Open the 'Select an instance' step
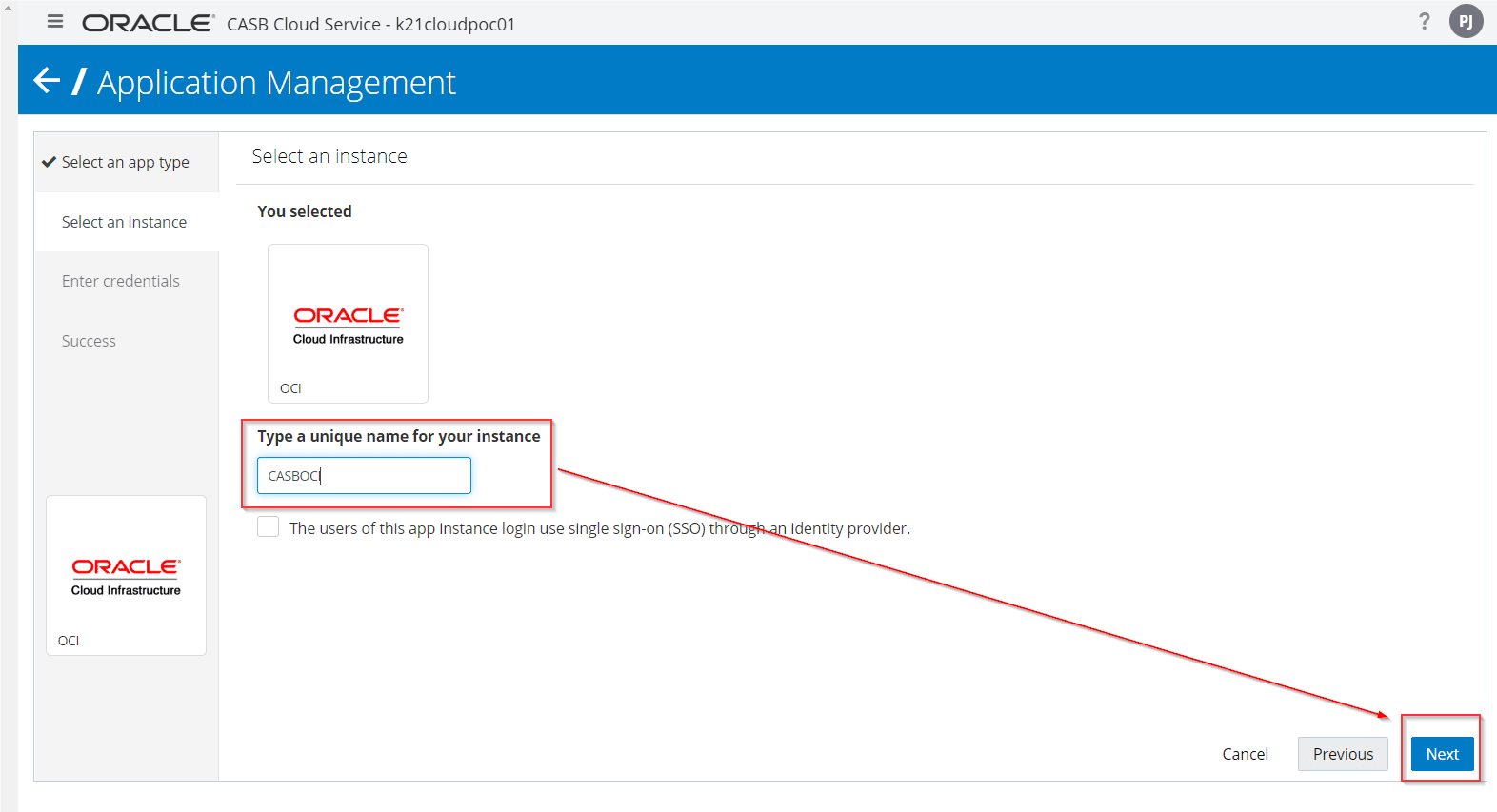Image resolution: width=1497 pixels, height=812 pixels. pyautogui.click(x=126, y=222)
